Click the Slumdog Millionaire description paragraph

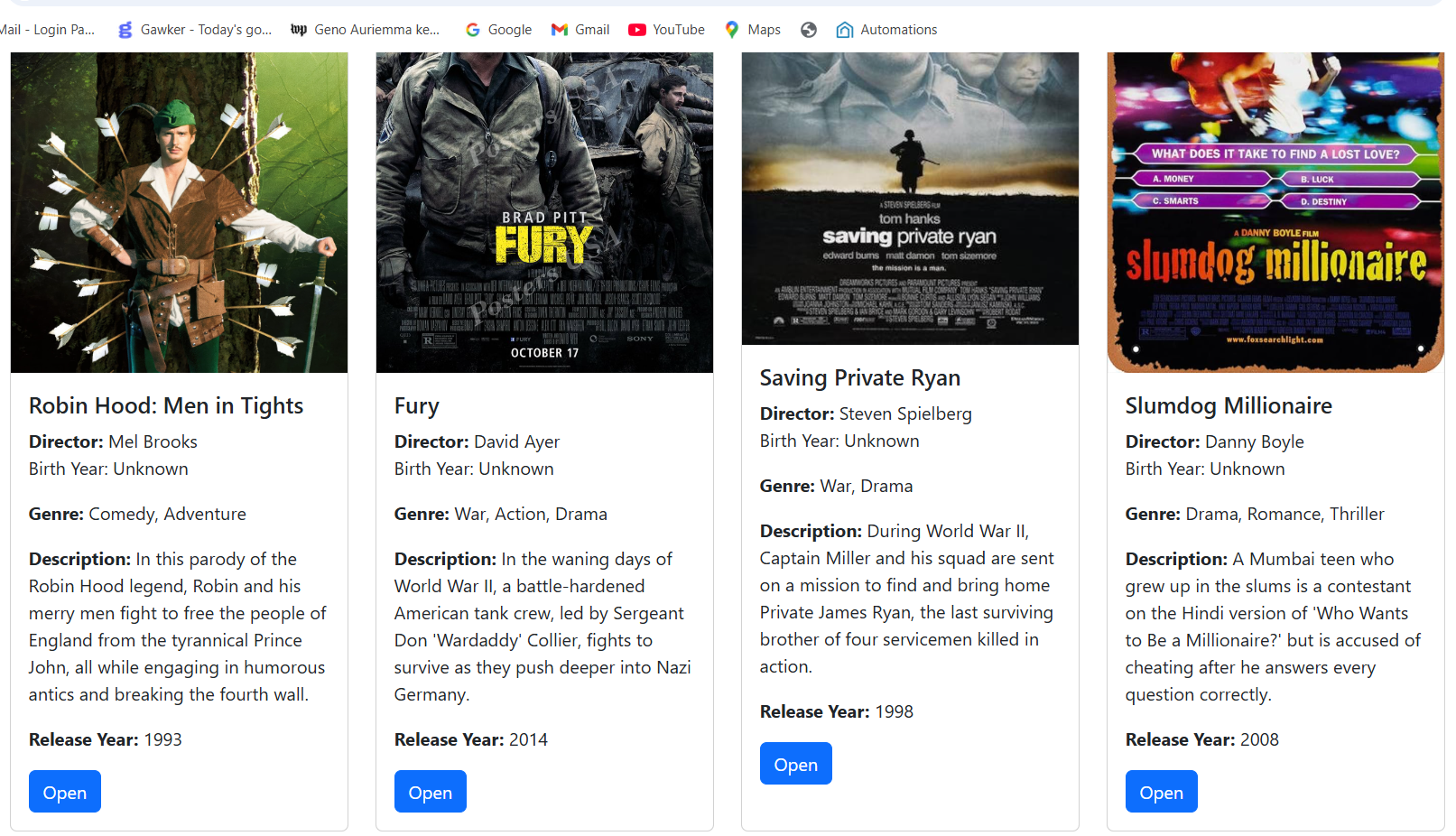pyautogui.click(x=1275, y=627)
